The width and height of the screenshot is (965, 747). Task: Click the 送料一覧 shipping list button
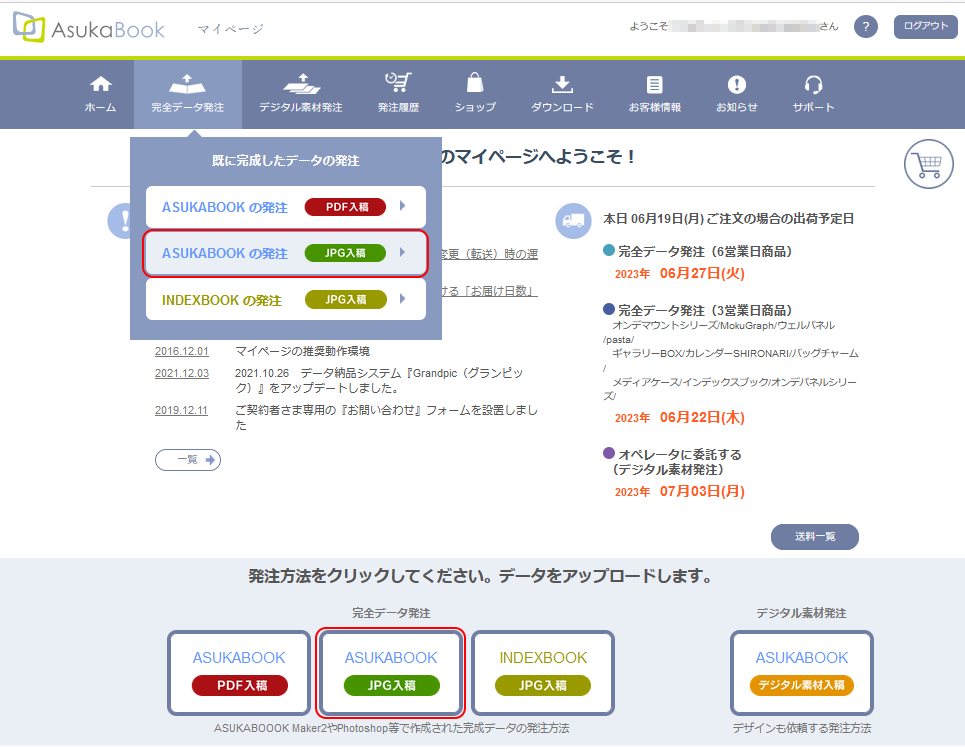click(814, 537)
